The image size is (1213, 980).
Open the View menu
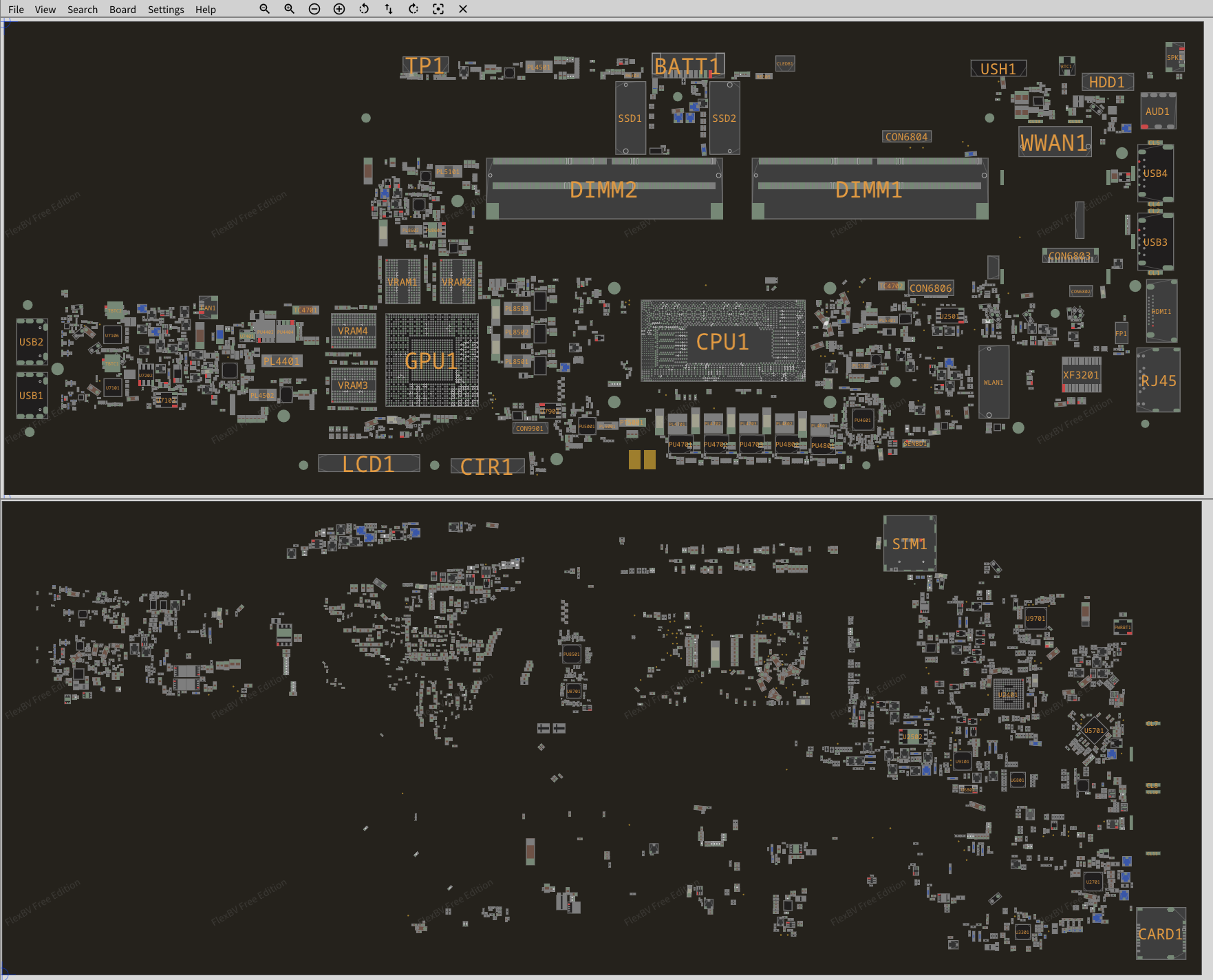(45, 10)
